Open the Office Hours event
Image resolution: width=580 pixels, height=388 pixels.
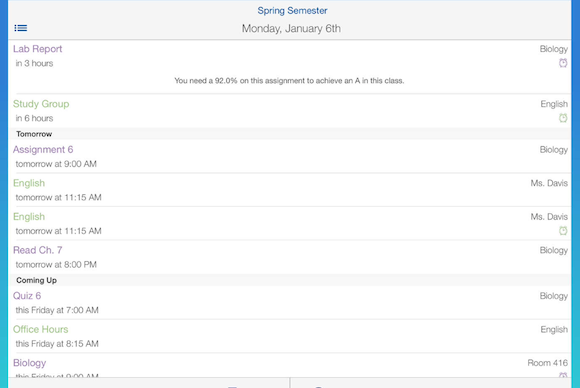pos(41,330)
